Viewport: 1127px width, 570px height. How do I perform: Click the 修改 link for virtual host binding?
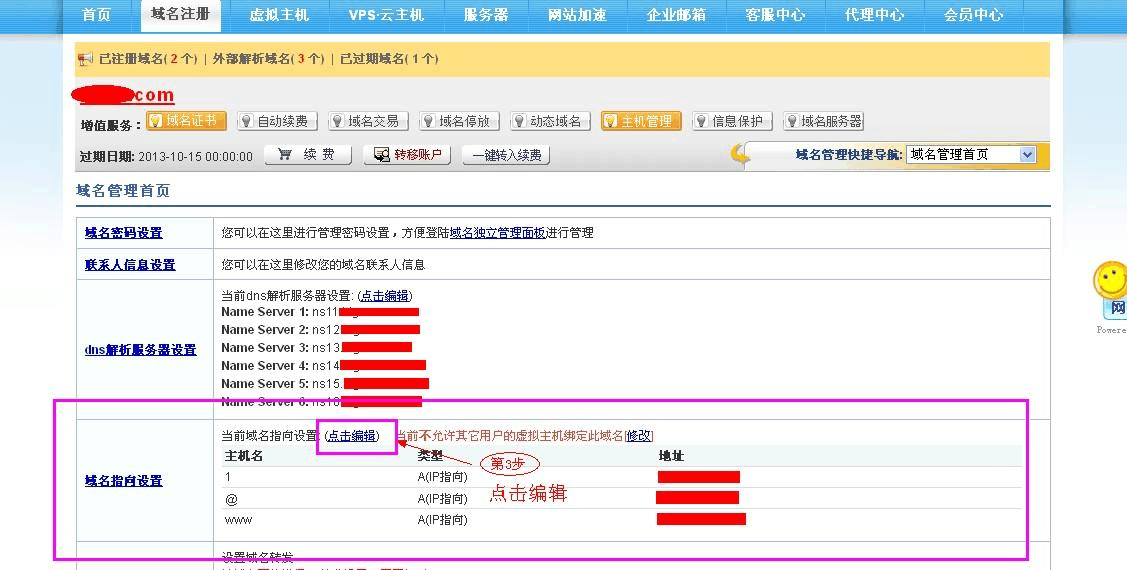(639, 436)
